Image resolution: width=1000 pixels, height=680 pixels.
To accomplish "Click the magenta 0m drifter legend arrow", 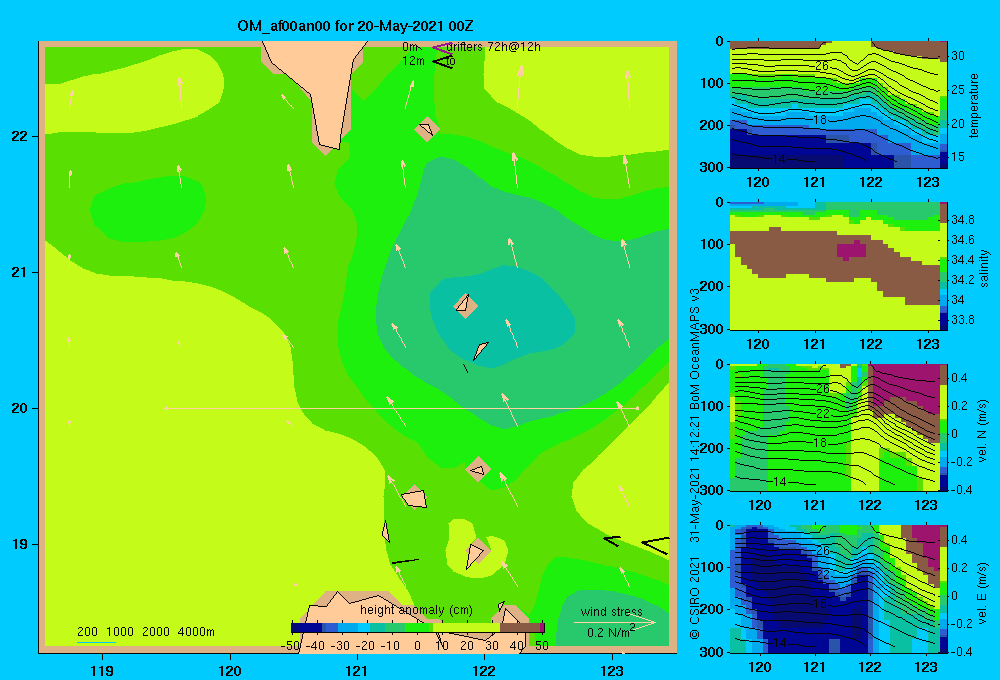I will 443,47.
